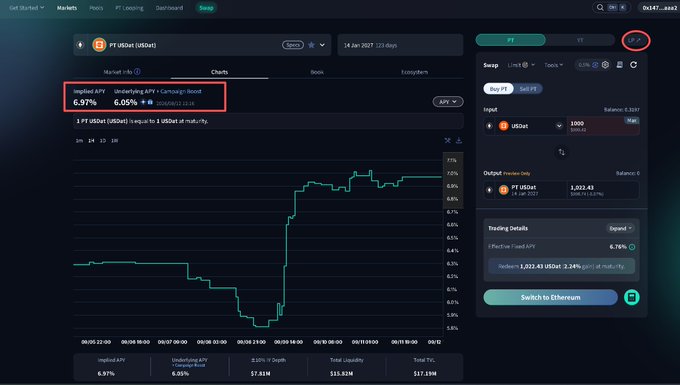
Task: Select Swap tab in trade panel
Action: click(490, 65)
